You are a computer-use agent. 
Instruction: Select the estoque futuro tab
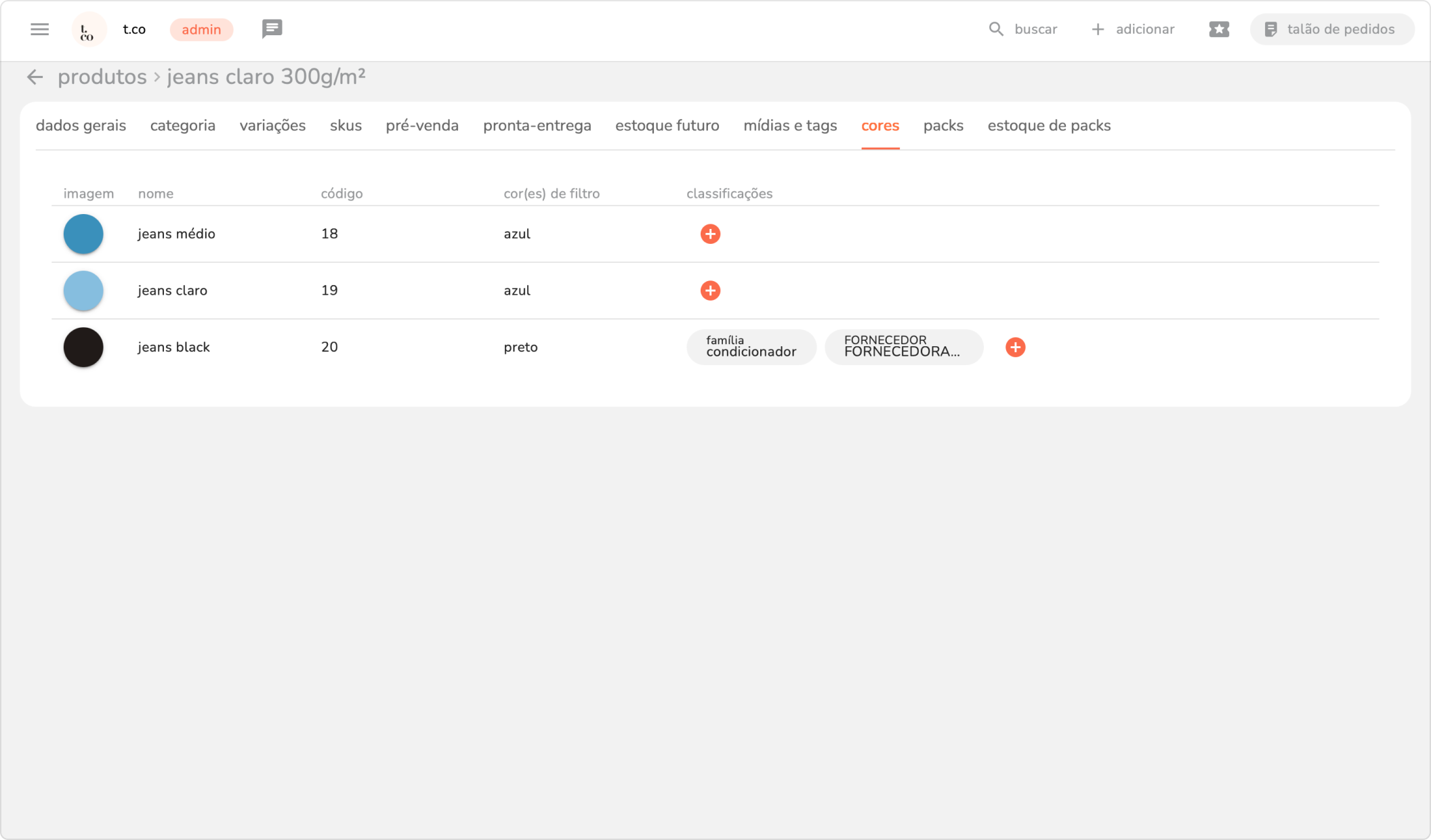pos(667,126)
